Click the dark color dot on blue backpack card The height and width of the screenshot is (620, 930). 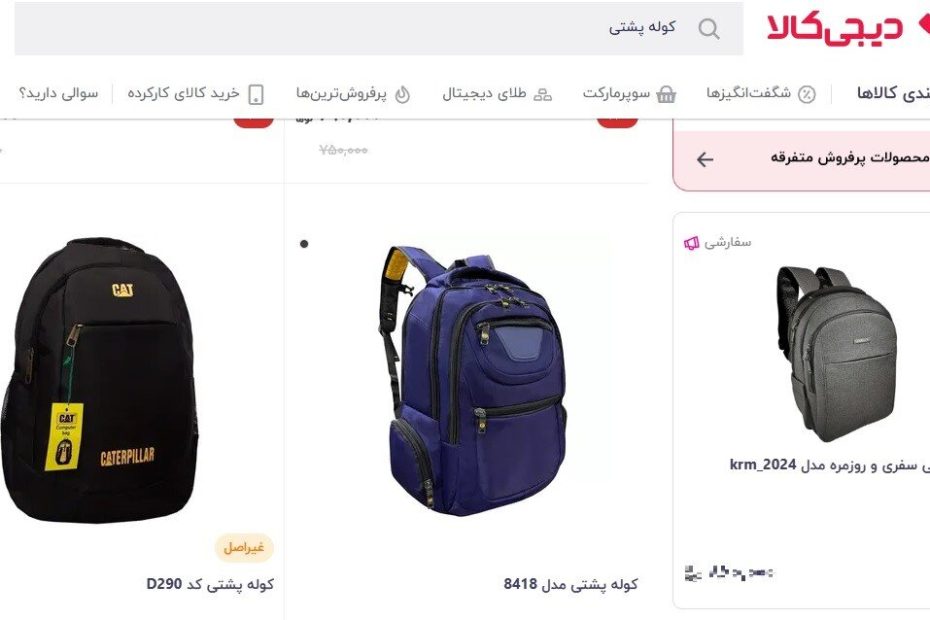(x=304, y=244)
